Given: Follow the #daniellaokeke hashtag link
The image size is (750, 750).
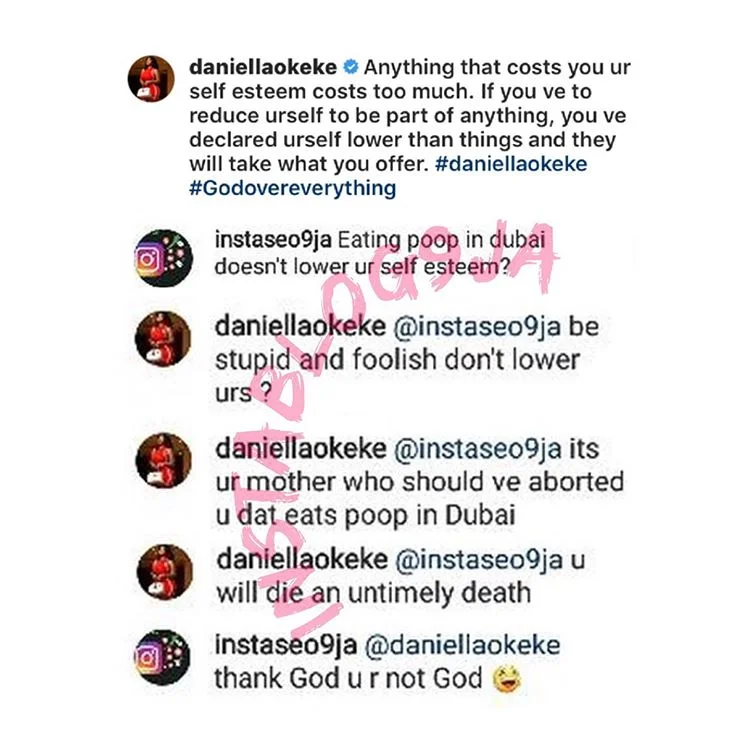Looking at the screenshot, I should [511, 164].
